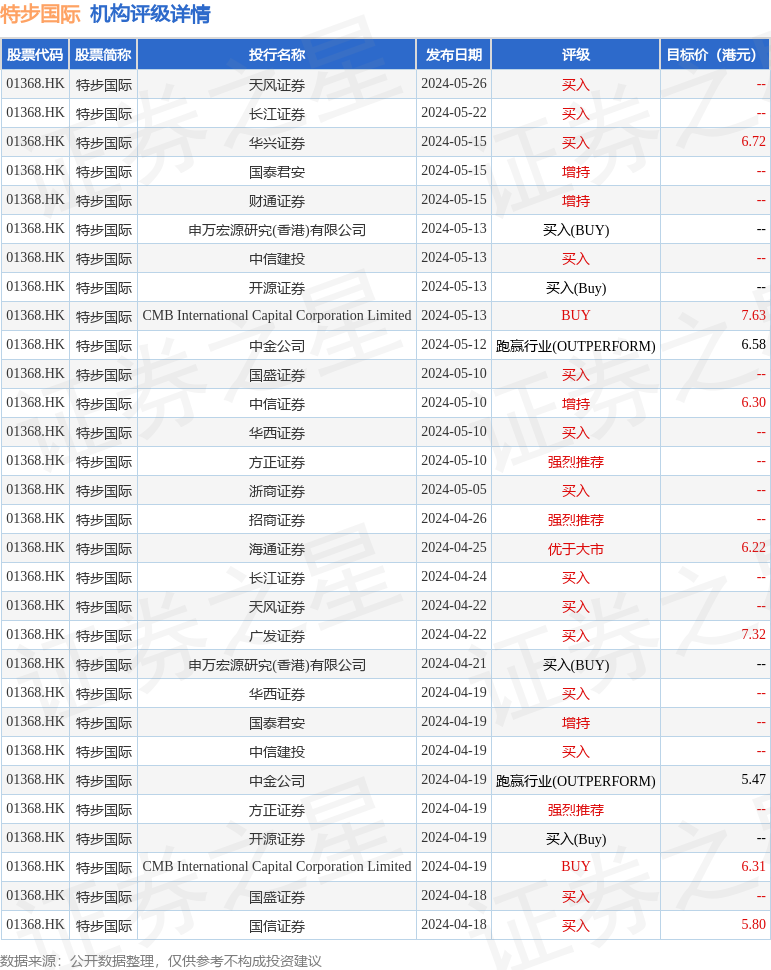Select the date cell 2024-04-25
The height and width of the screenshot is (970, 771).
[x=454, y=547]
